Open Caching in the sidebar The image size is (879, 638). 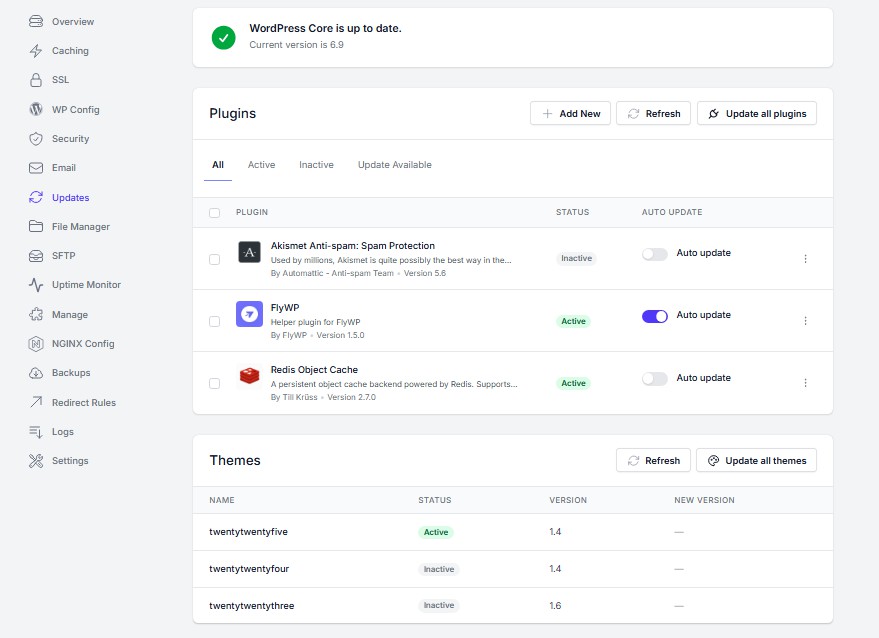tap(70, 50)
